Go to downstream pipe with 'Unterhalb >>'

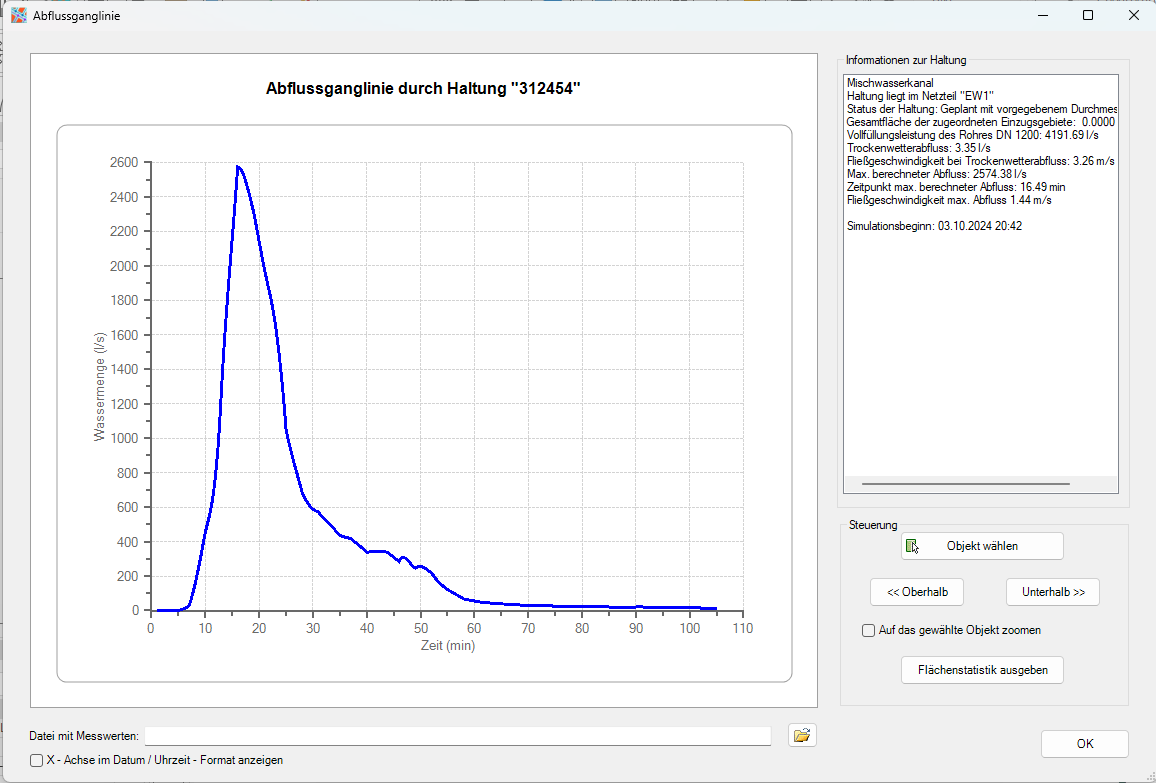pos(1052,592)
